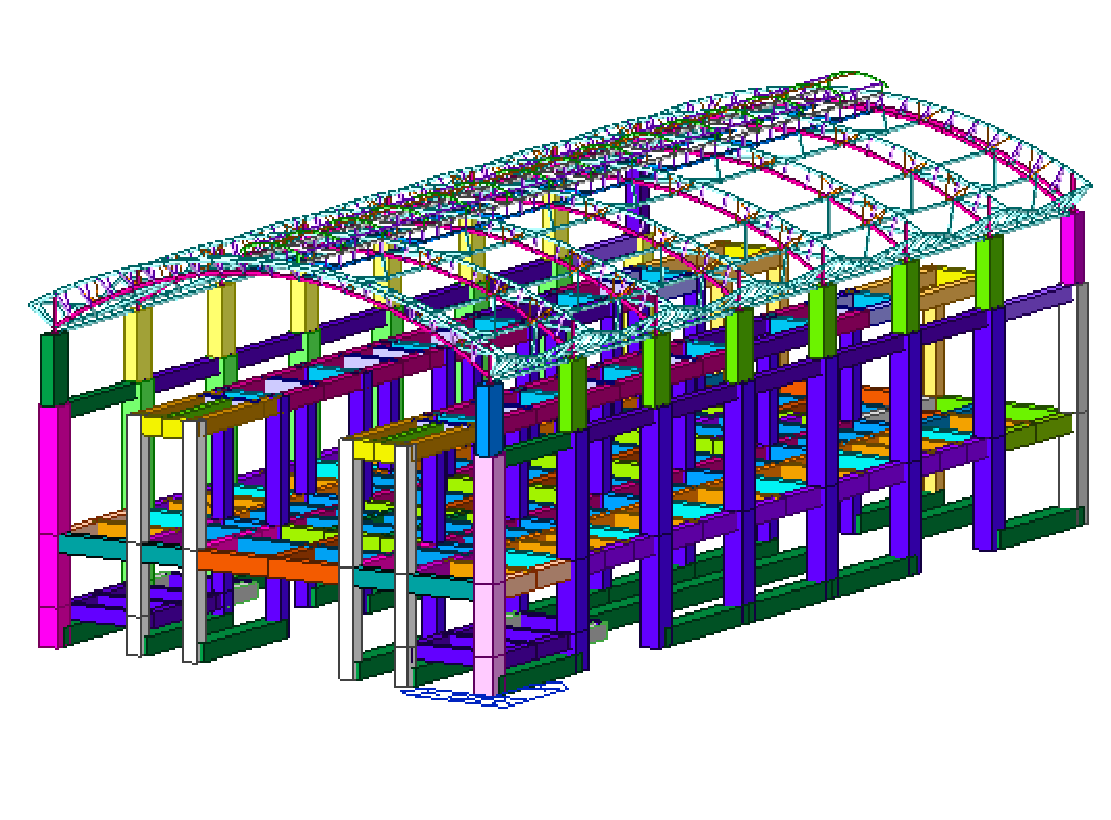Select the pink column at front center

click(488, 570)
